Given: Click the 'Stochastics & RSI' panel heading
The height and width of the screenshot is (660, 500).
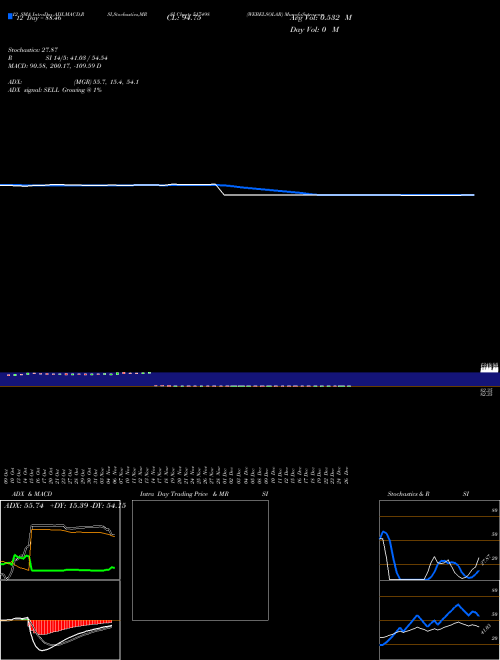Looking at the screenshot, I should 428,494.
